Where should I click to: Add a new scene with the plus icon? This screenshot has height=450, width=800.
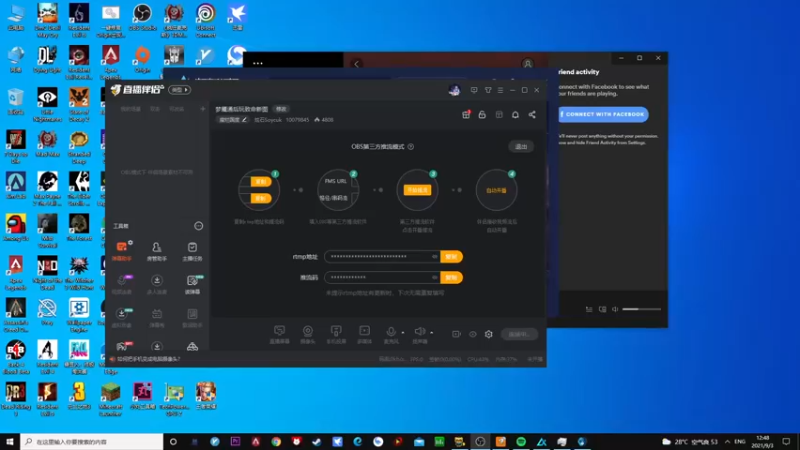[203, 109]
